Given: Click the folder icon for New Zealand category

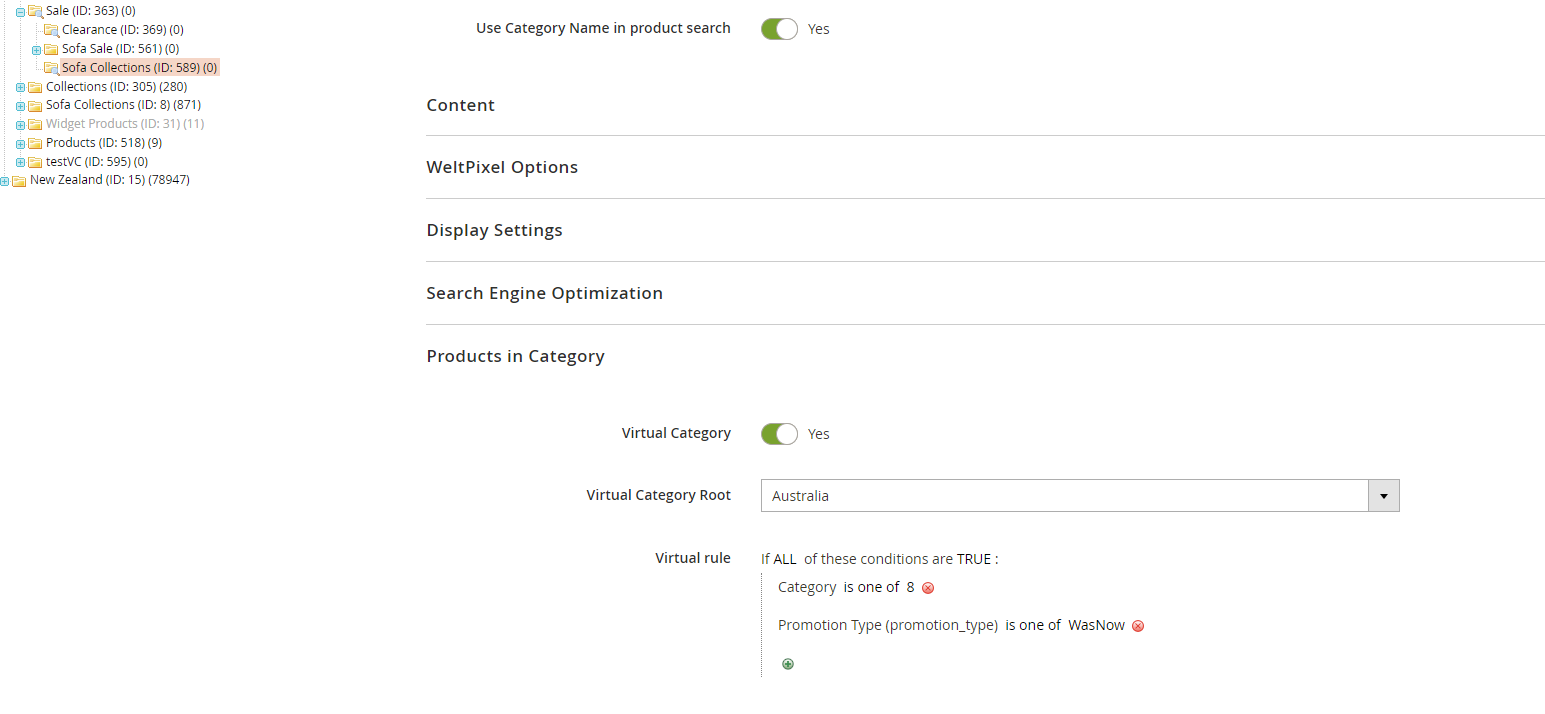Looking at the screenshot, I should (20, 180).
